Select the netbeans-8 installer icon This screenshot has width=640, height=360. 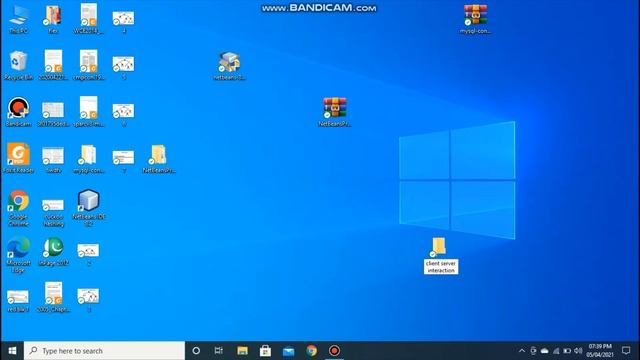click(229, 65)
